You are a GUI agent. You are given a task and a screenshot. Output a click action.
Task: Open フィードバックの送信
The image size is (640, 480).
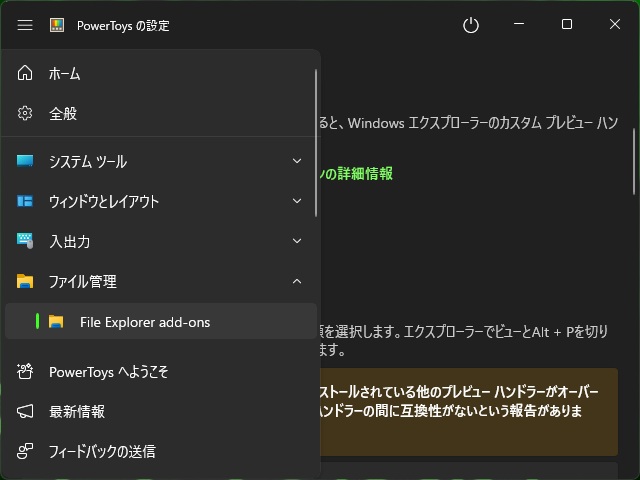(x=161, y=451)
